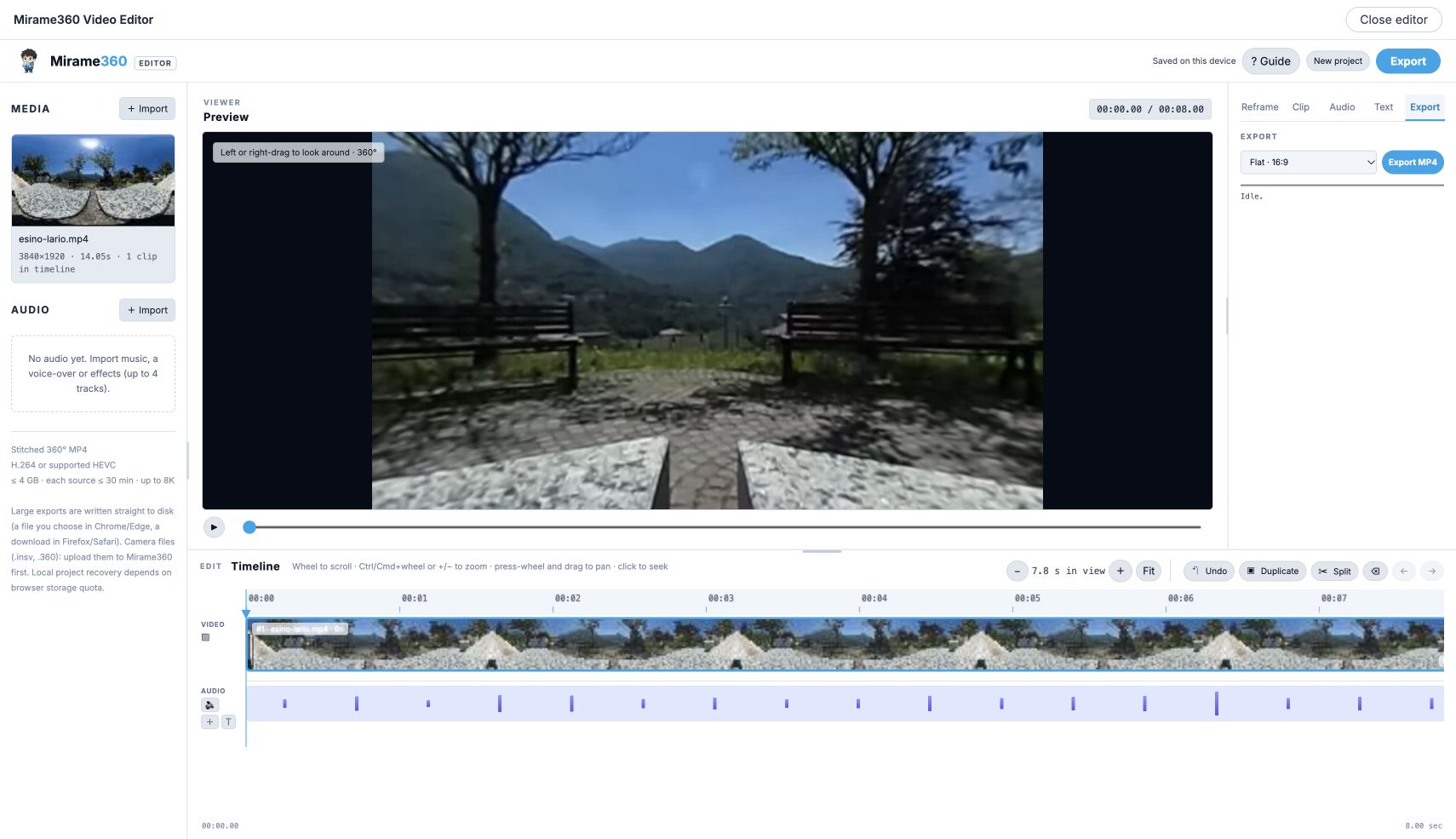The image size is (1456, 839).
Task: Nudge clip left with the left arrow
Action: click(x=1404, y=572)
